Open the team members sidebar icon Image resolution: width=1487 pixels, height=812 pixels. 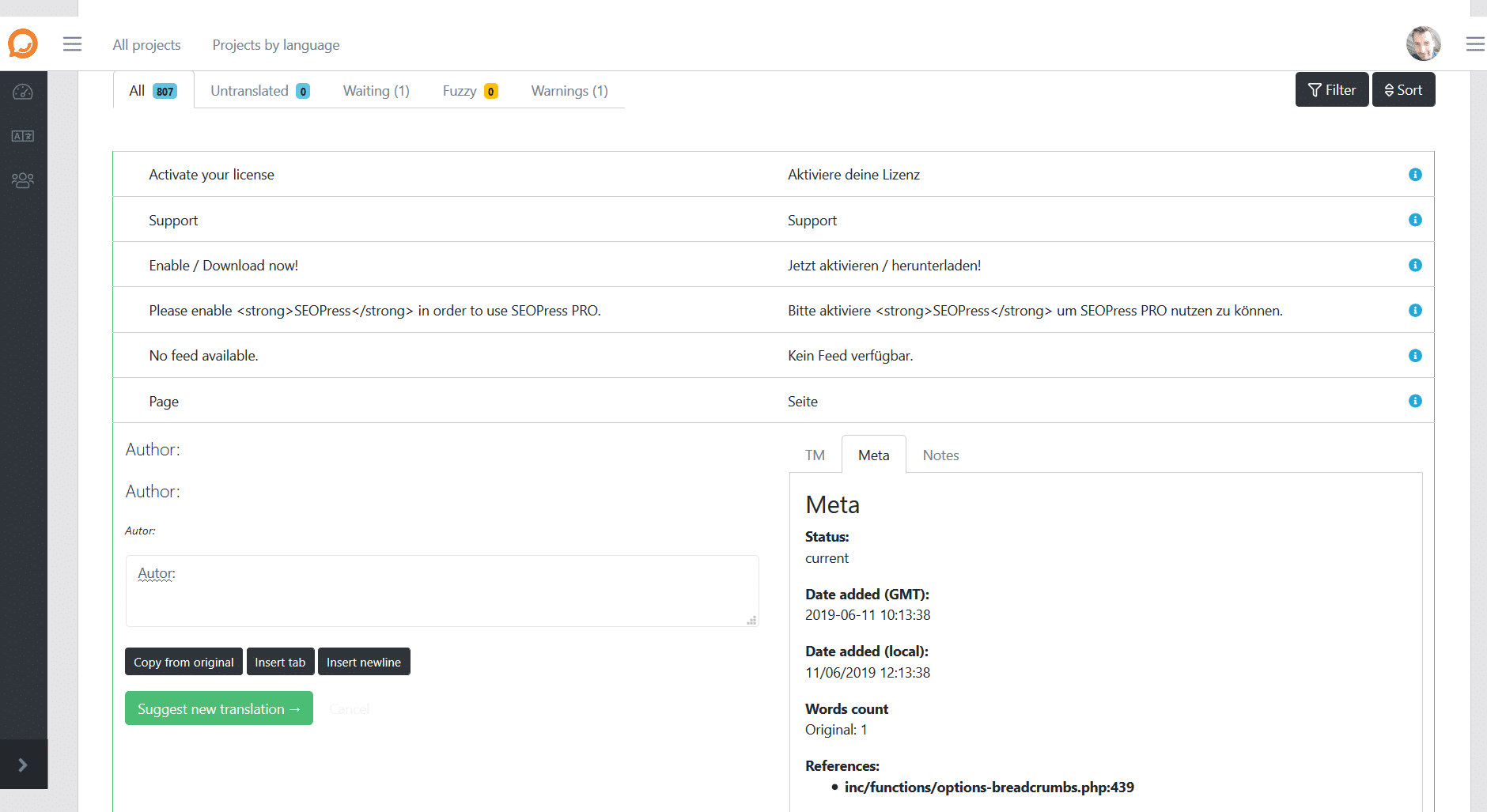point(23,180)
